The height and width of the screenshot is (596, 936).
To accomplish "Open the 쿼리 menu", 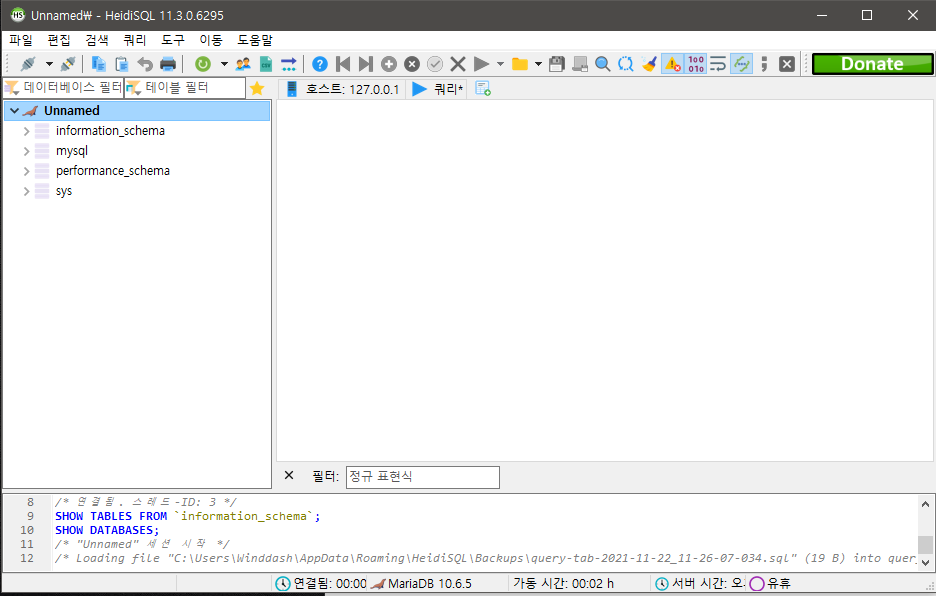I will (x=135, y=40).
